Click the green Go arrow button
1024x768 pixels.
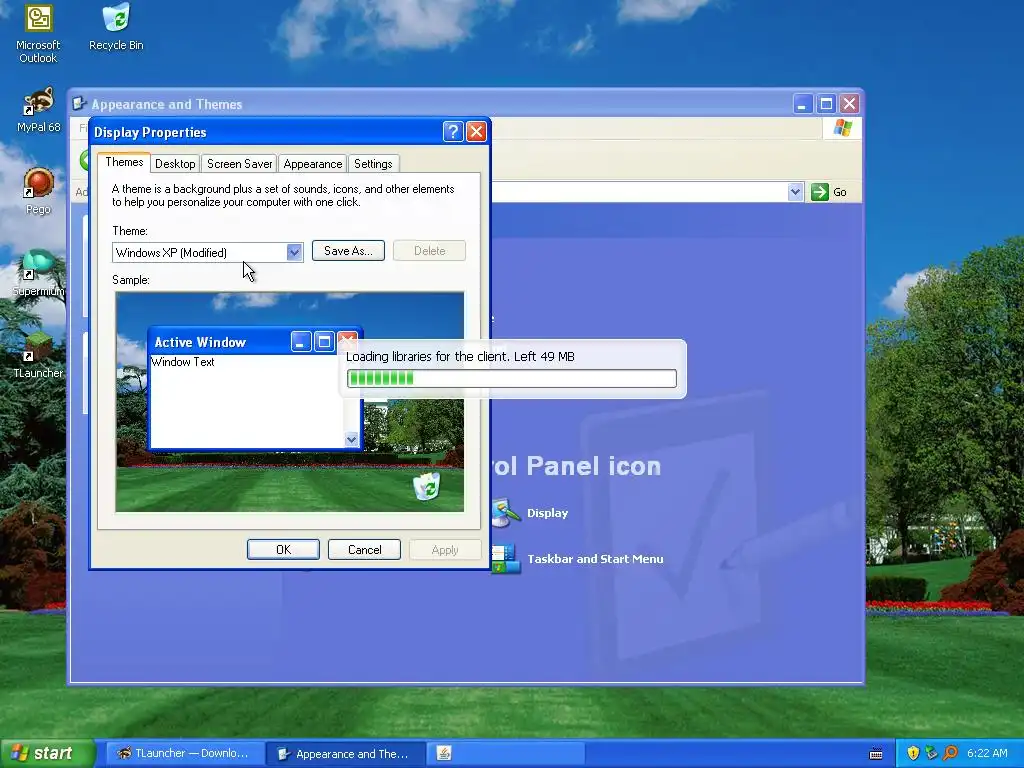pyautogui.click(x=820, y=192)
